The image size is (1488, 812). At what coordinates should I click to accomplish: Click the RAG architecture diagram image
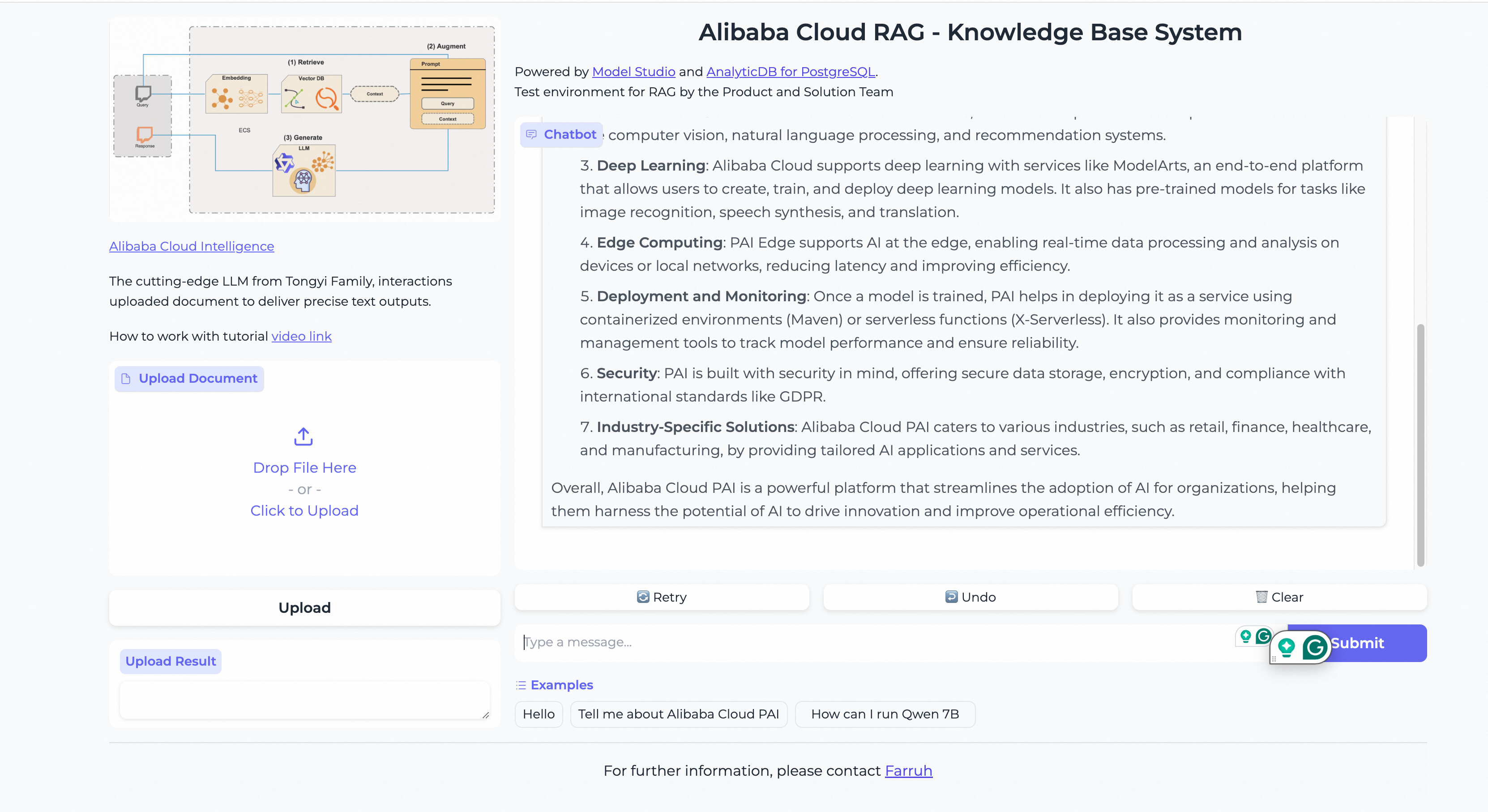304,120
